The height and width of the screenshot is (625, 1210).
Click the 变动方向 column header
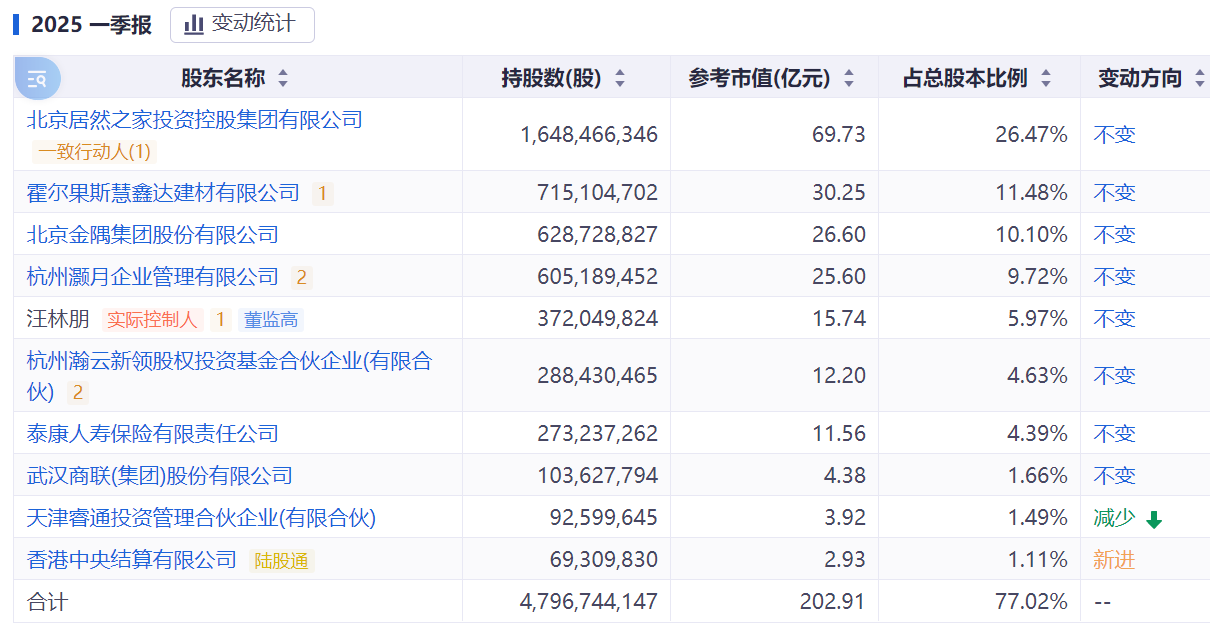tap(1140, 78)
